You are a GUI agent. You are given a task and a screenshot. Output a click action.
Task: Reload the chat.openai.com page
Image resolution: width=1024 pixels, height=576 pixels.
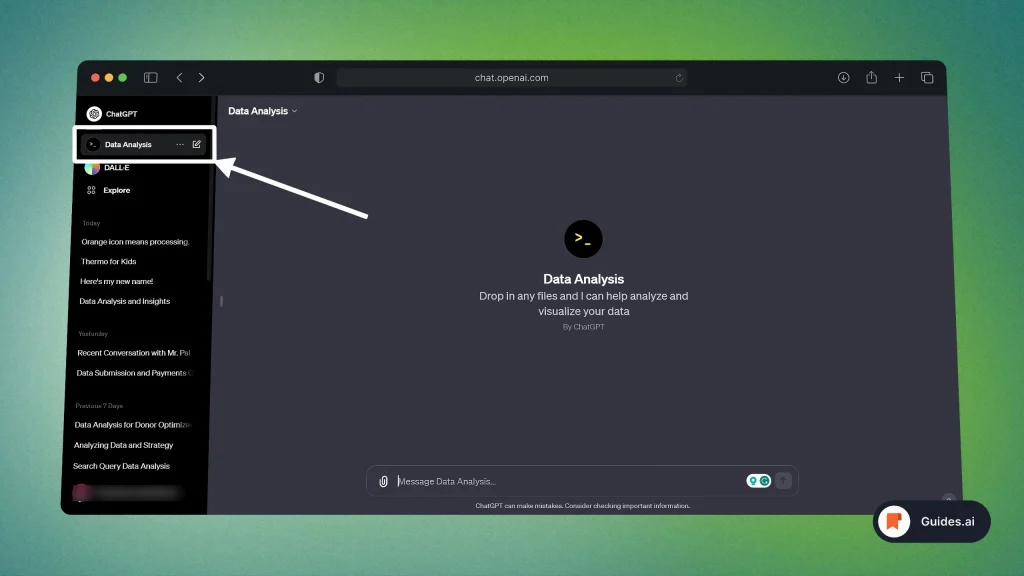pos(679,78)
